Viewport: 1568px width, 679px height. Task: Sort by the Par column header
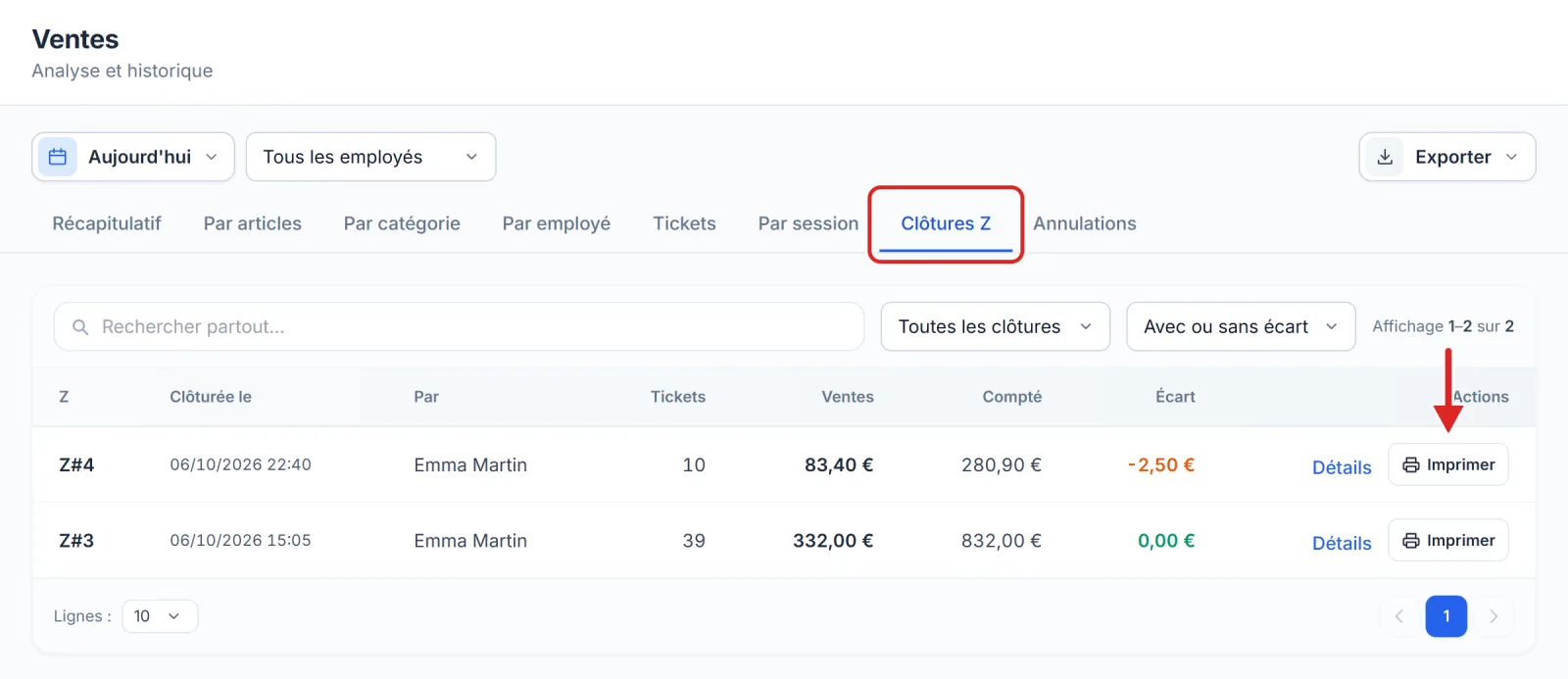(426, 397)
